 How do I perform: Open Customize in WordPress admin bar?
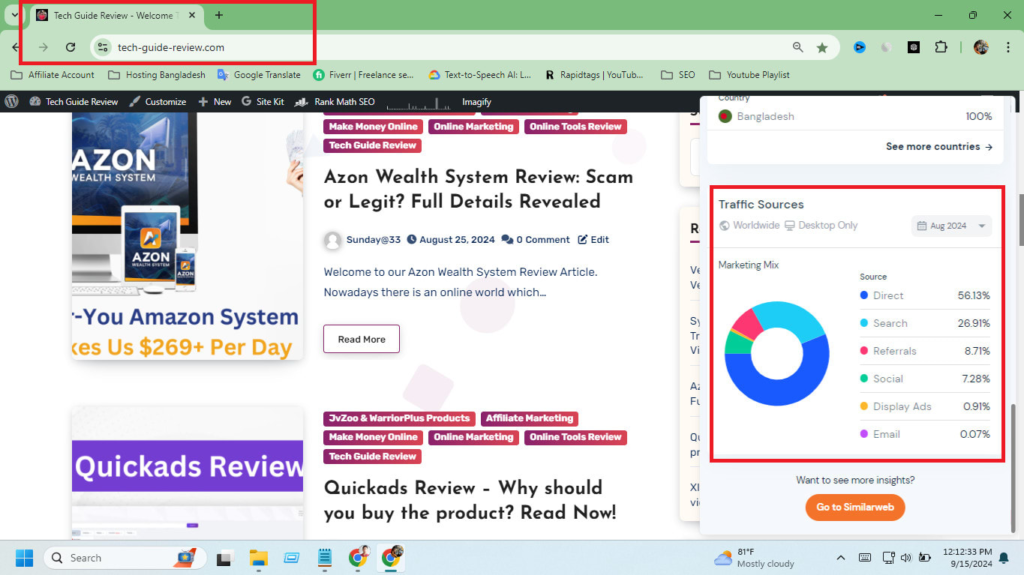pos(157,101)
